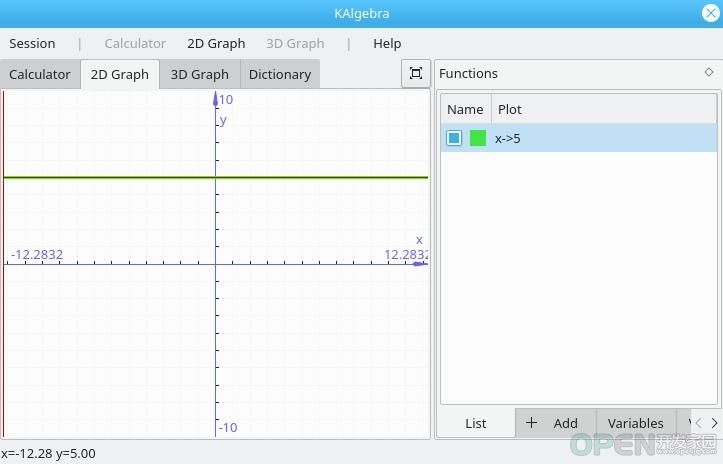Viewport: 723px width, 464px height.
Task: Select the x->5 function text
Action: (508, 138)
